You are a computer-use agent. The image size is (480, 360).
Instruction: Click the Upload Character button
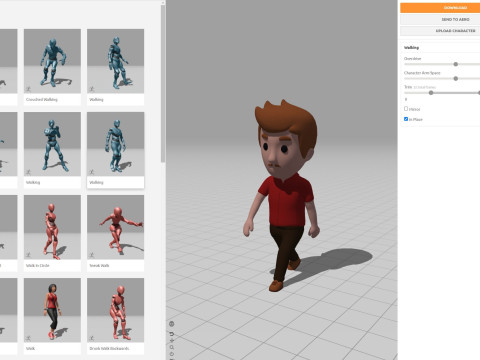tap(440, 31)
